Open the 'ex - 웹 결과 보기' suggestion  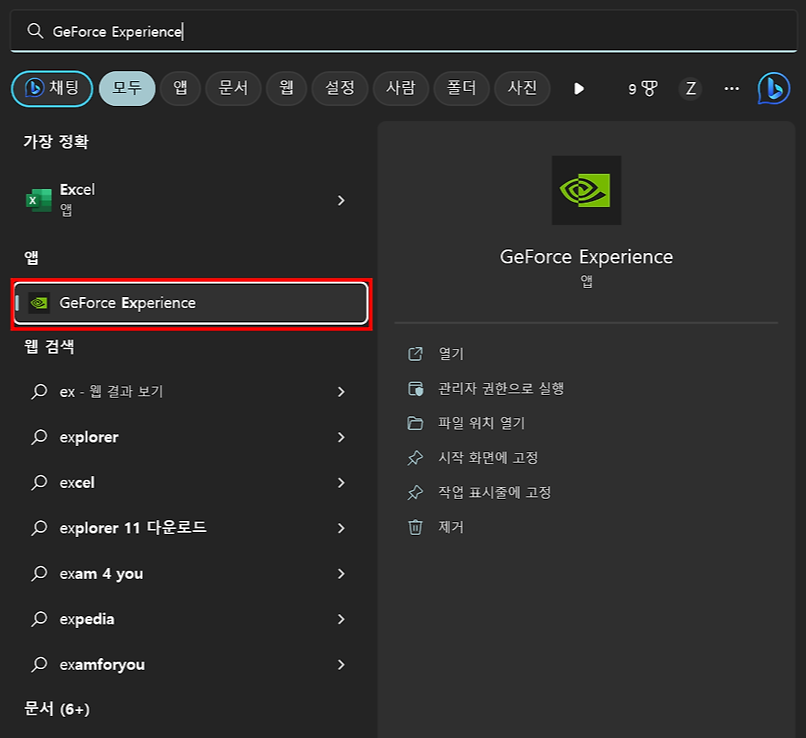point(189,392)
